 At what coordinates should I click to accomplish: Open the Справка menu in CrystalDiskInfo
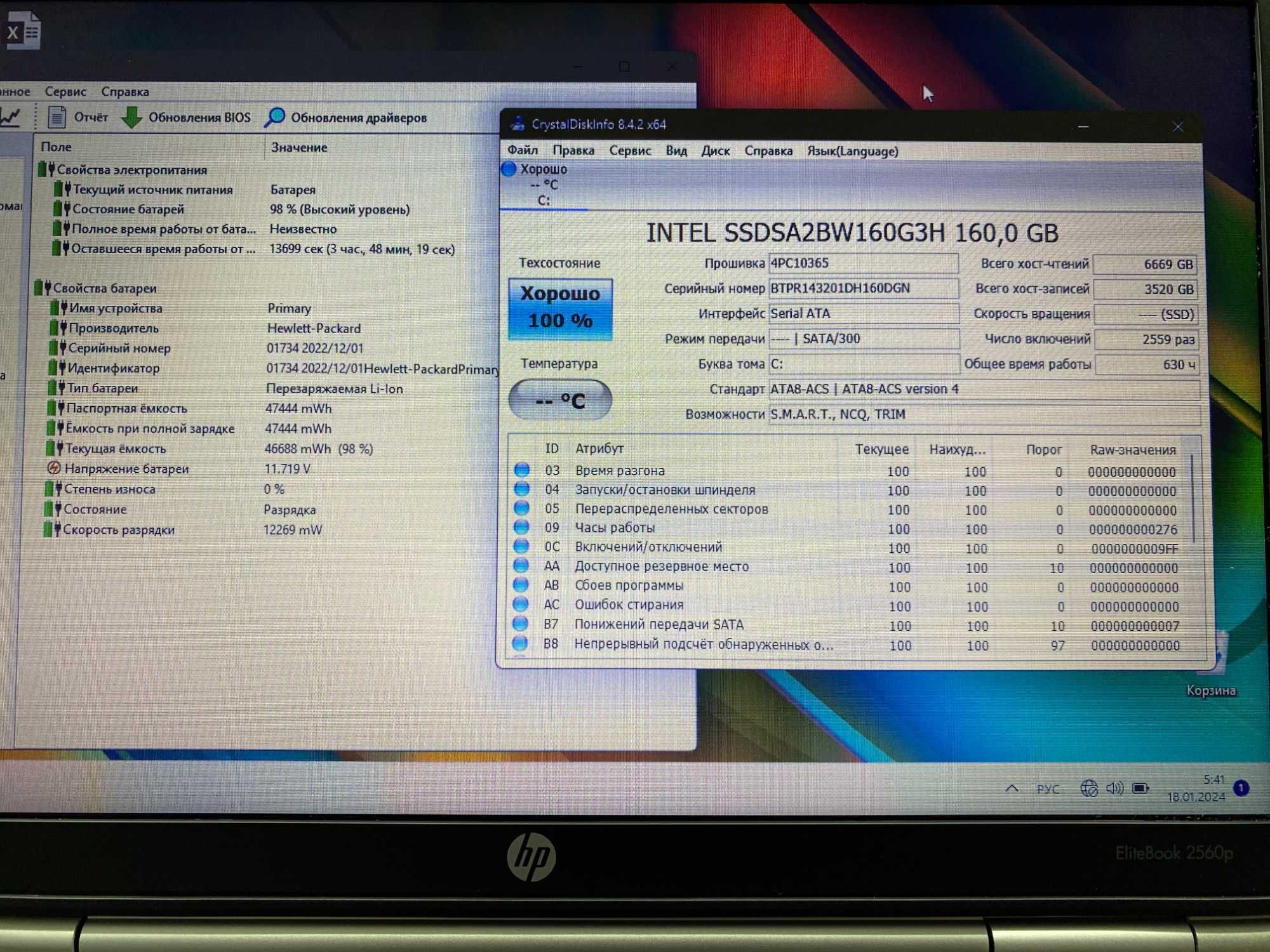768,151
